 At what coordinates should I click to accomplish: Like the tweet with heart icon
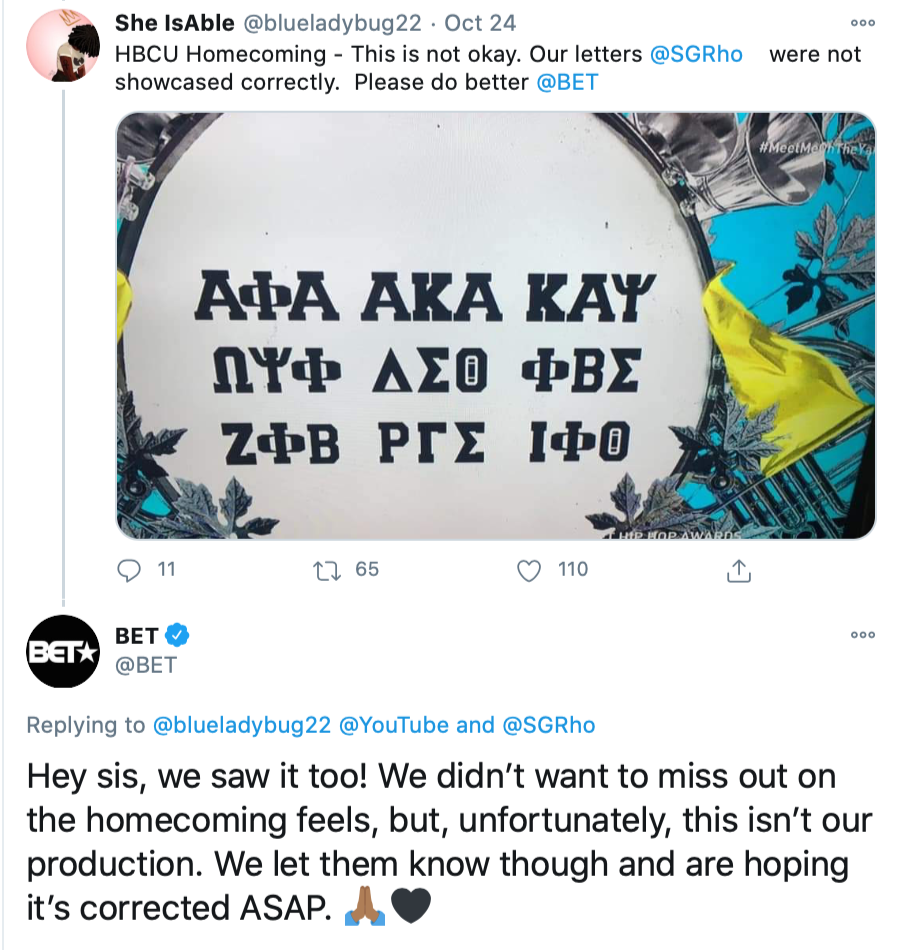coord(530,570)
